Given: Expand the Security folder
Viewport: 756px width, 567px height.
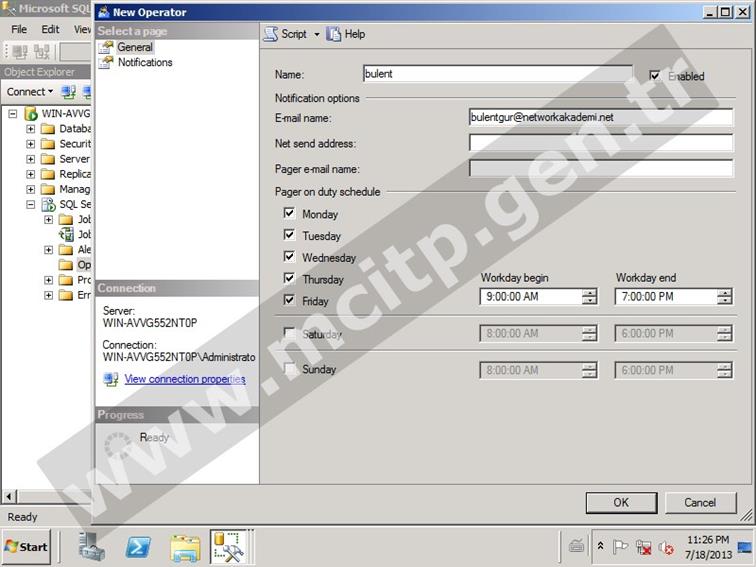Looking at the screenshot, I should (x=30, y=144).
